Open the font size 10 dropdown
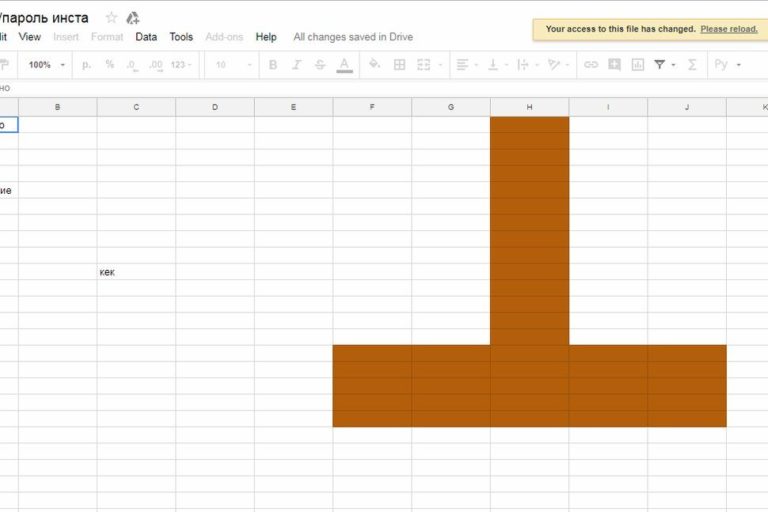The height and width of the screenshot is (512, 768). [x=234, y=65]
